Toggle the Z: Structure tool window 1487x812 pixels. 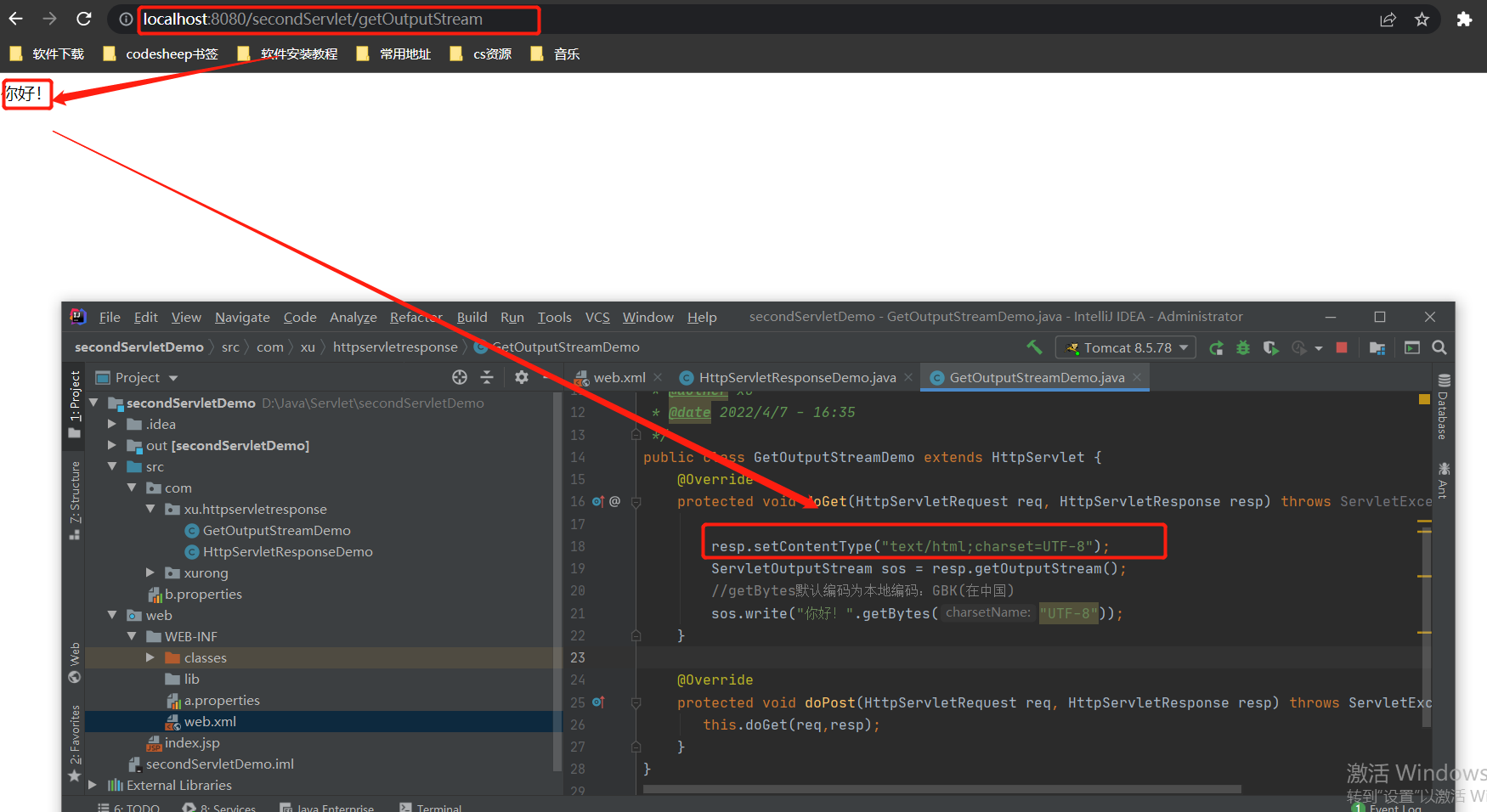click(x=75, y=500)
